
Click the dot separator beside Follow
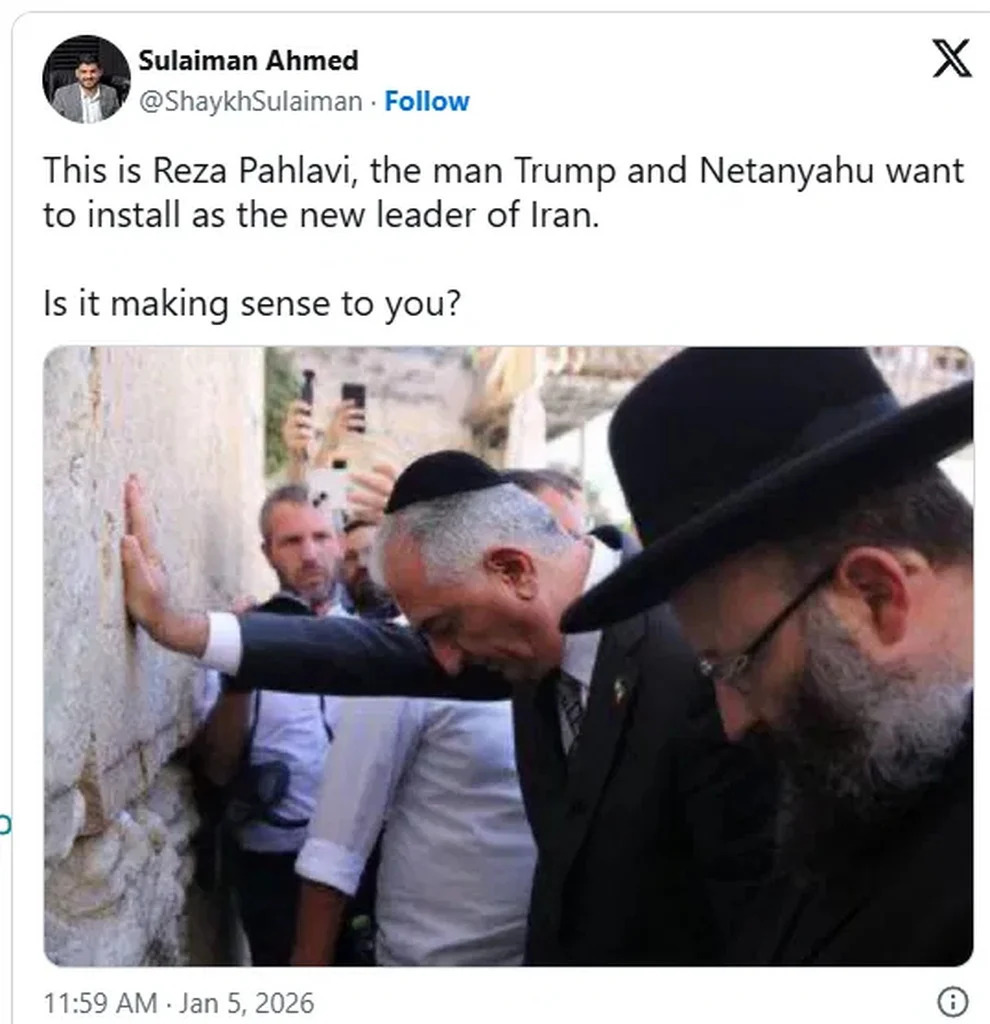click(374, 102)
